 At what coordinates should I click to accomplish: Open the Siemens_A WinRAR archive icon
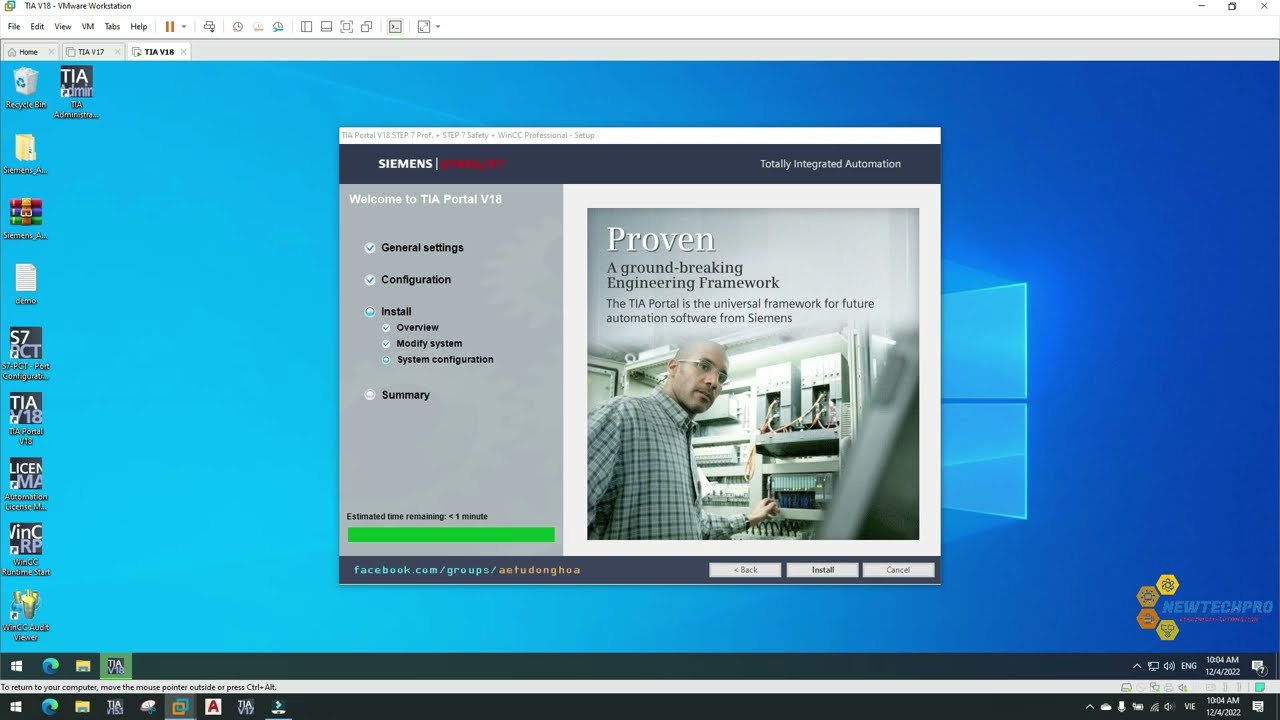(x=26, y=219)
